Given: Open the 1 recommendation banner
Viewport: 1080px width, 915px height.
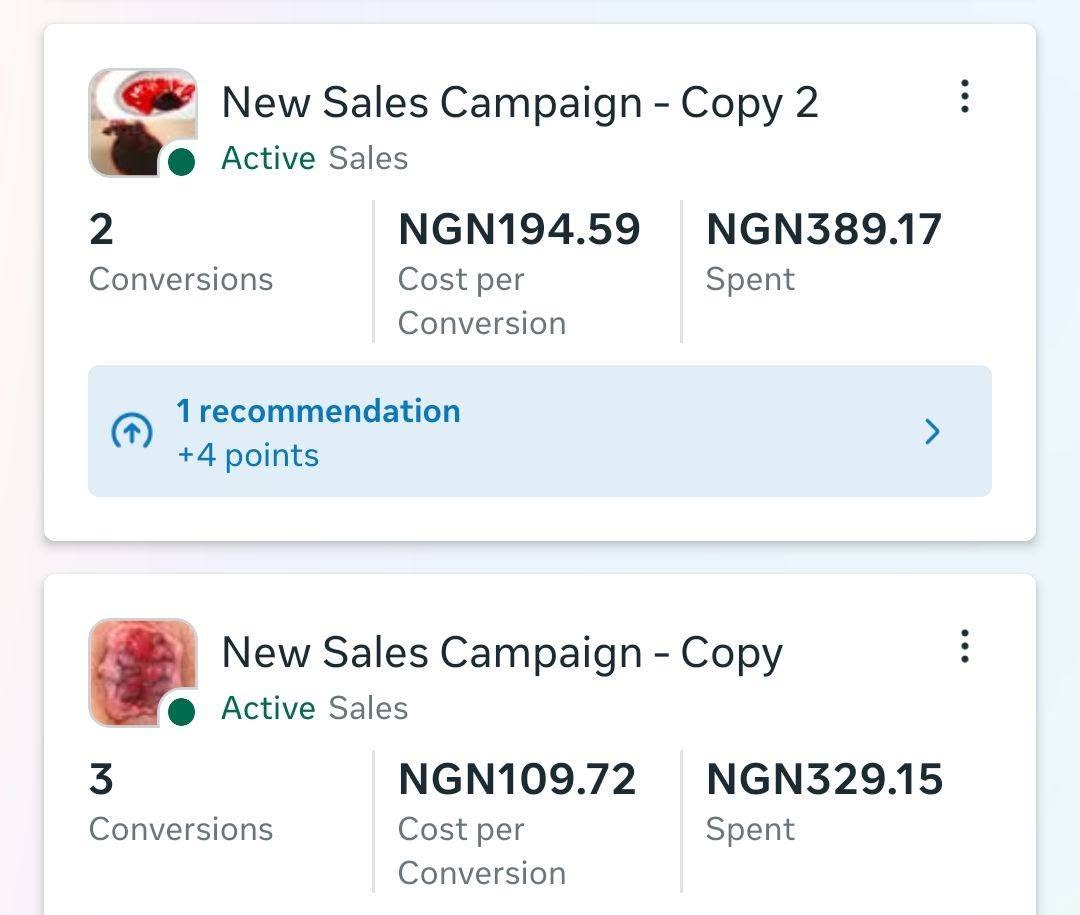Looking at the screenshot, I should pyautogui.click(x=539, y=431).
